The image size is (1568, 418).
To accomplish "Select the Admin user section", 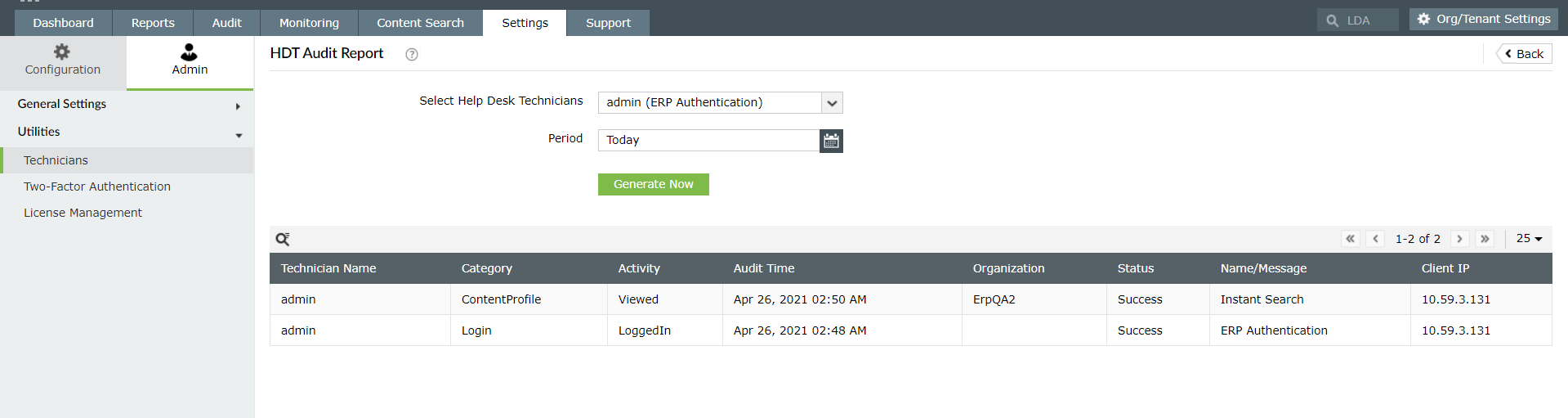I will click(190, 60).
